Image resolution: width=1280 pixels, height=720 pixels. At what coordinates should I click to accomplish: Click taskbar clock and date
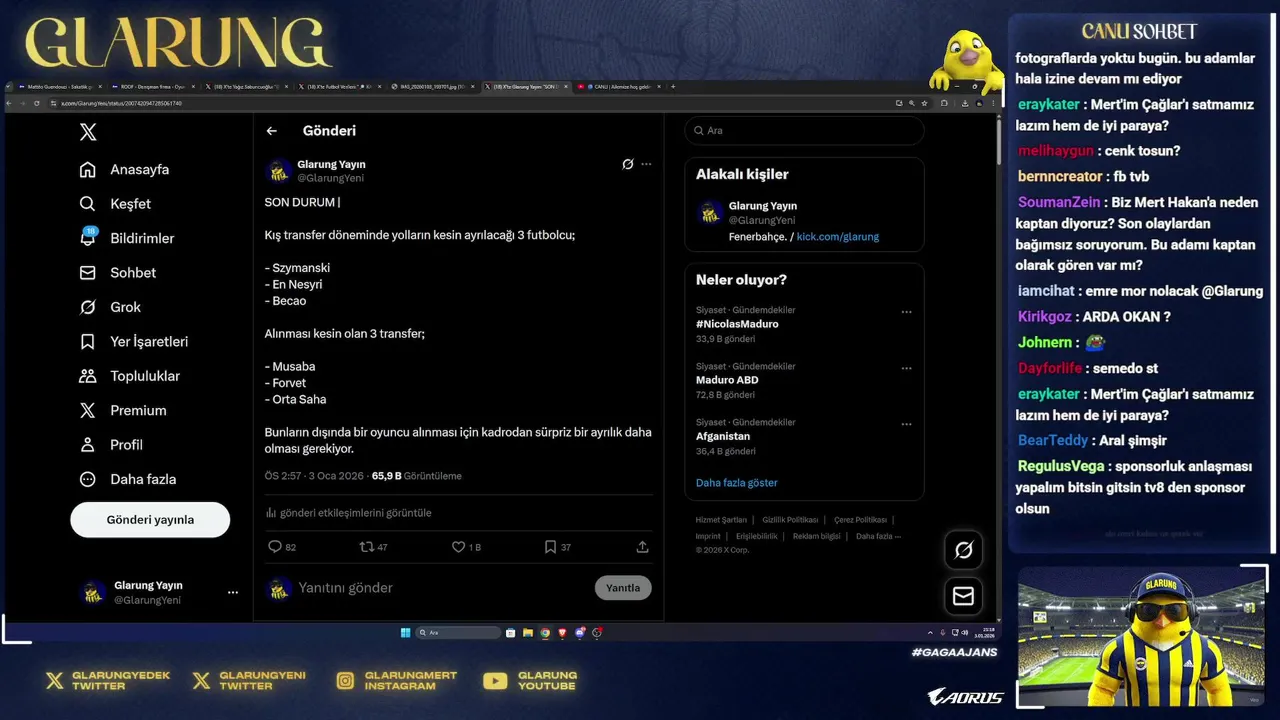[985, 632]
